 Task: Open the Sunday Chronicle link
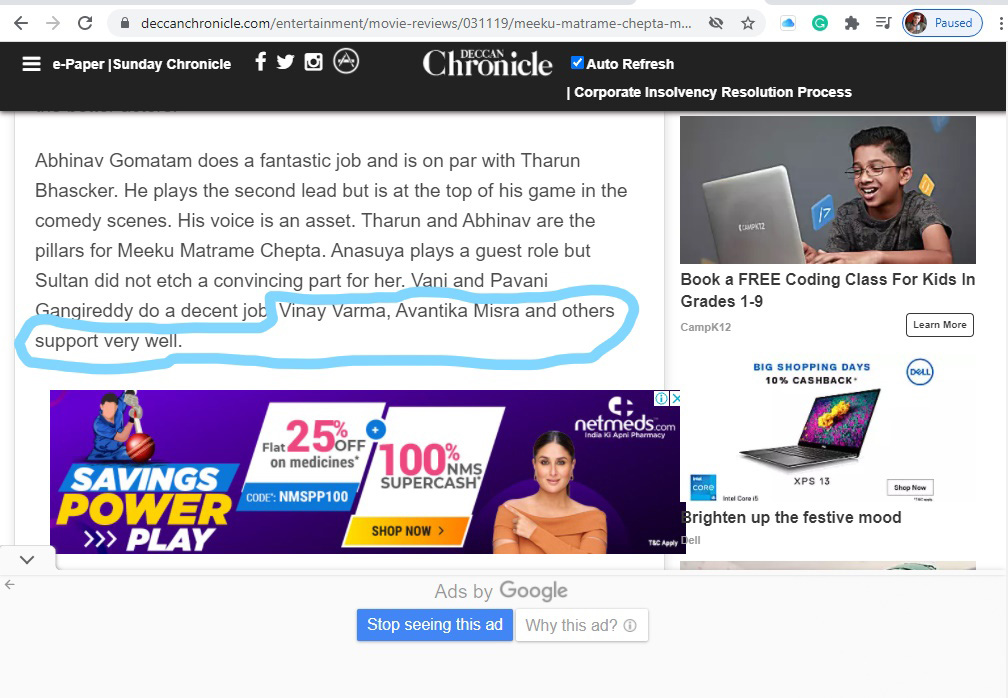click(172, 64)
